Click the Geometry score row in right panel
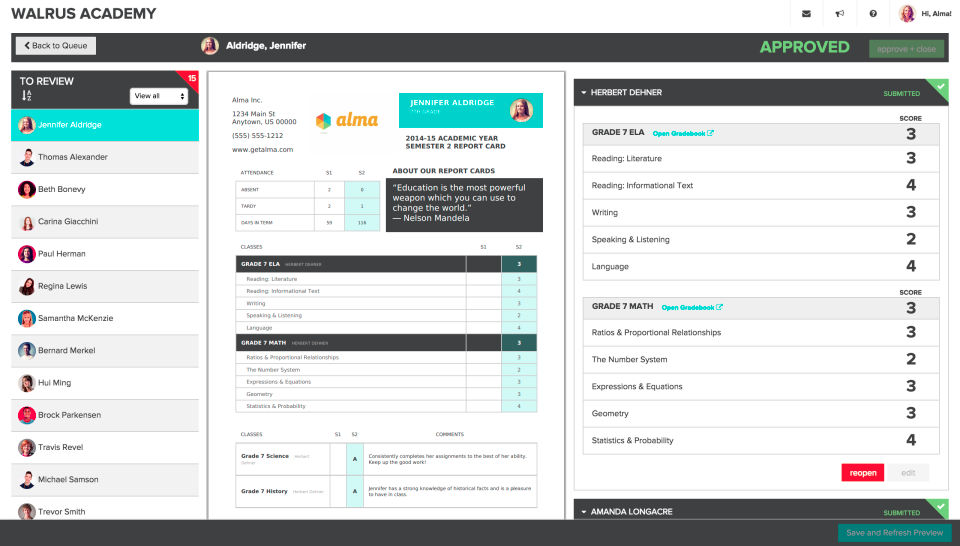Image resolution: width=960 pixels, height=546 pixels. point(761,413)
